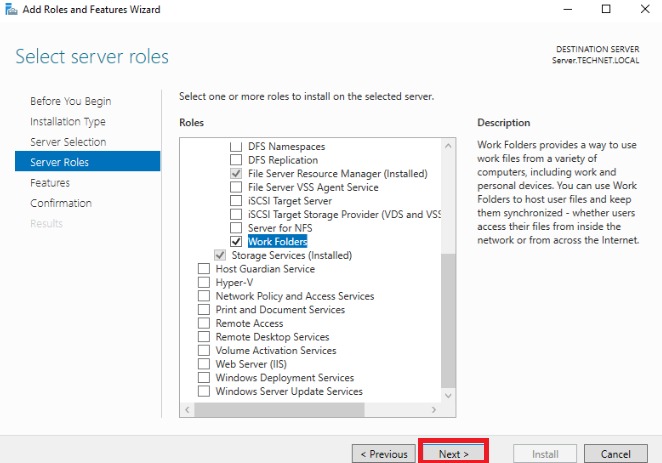Image resolution: width=662 pixels, height=463 pixels.
Task: Check the DFS Replication checkbox
Action: coord(236,160)
